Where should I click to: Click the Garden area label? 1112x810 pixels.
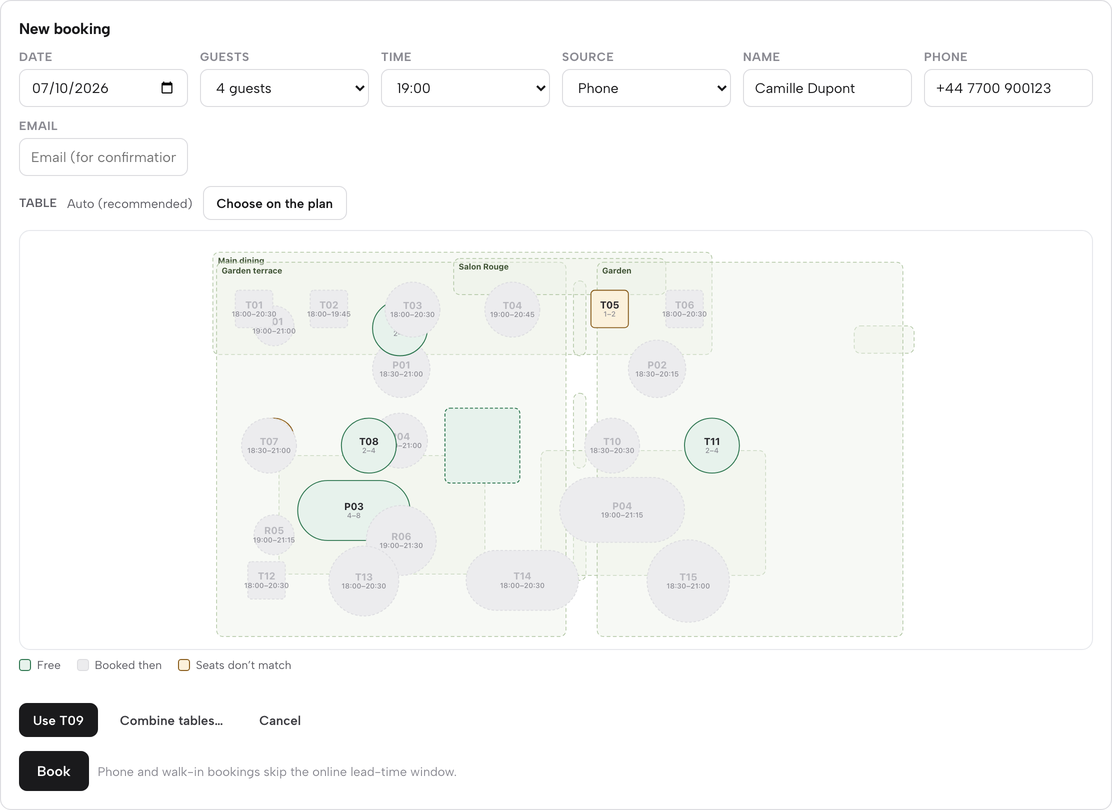click(616, 271)
